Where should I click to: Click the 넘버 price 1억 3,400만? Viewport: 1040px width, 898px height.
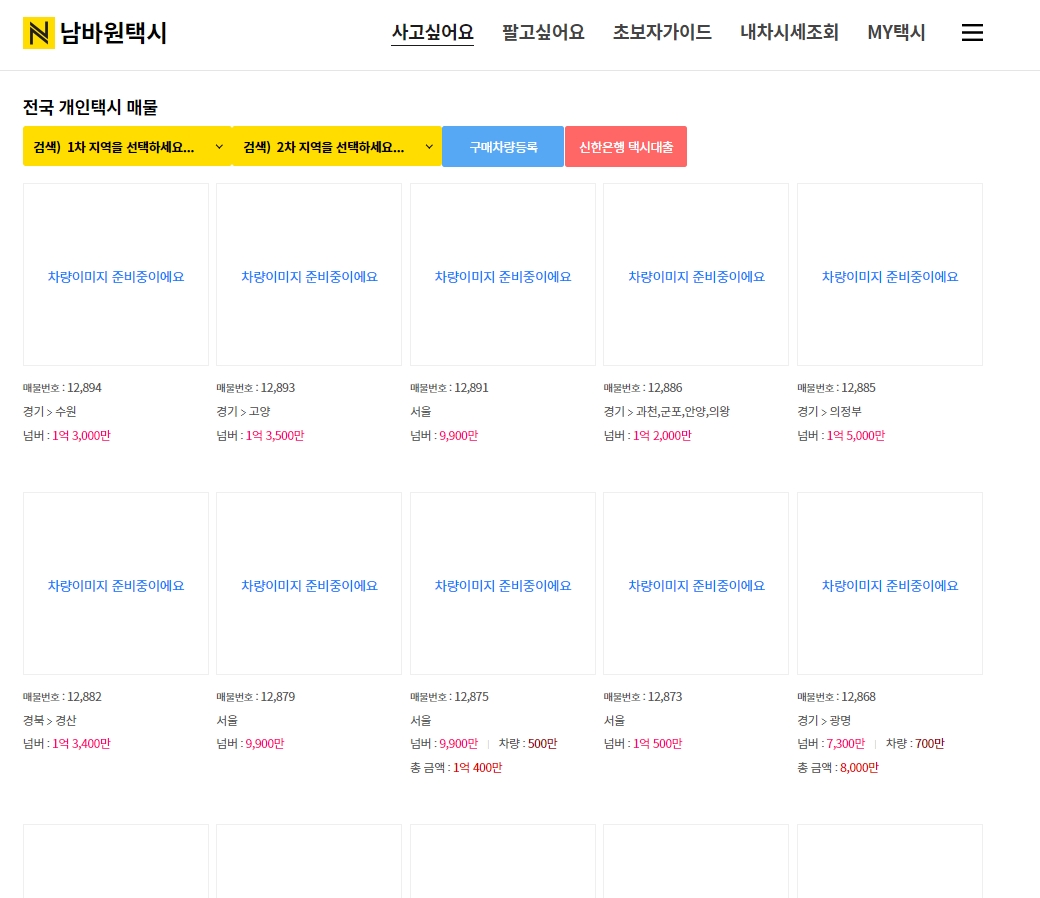point(81,743)
